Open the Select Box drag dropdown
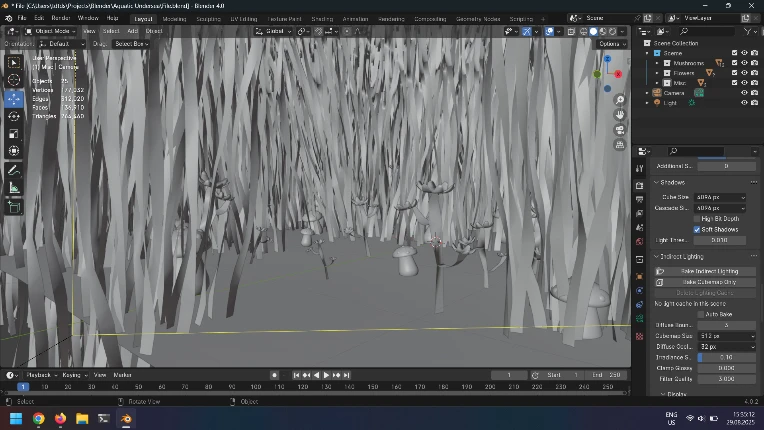Image resolution: width=764 pixels, height=430 pixels. [132, 44]
